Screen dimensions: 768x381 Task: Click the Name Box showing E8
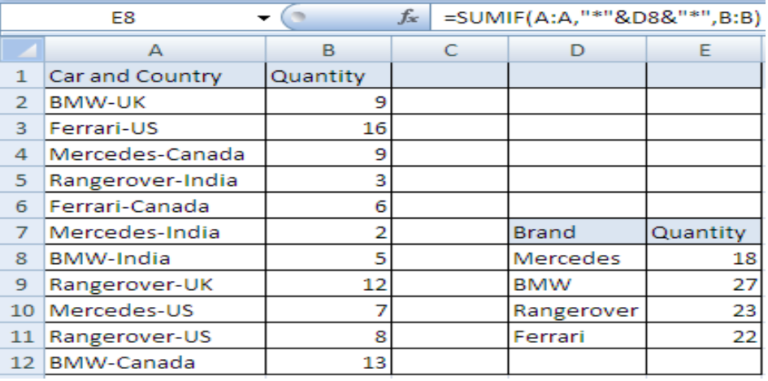(x=128, y=18)
